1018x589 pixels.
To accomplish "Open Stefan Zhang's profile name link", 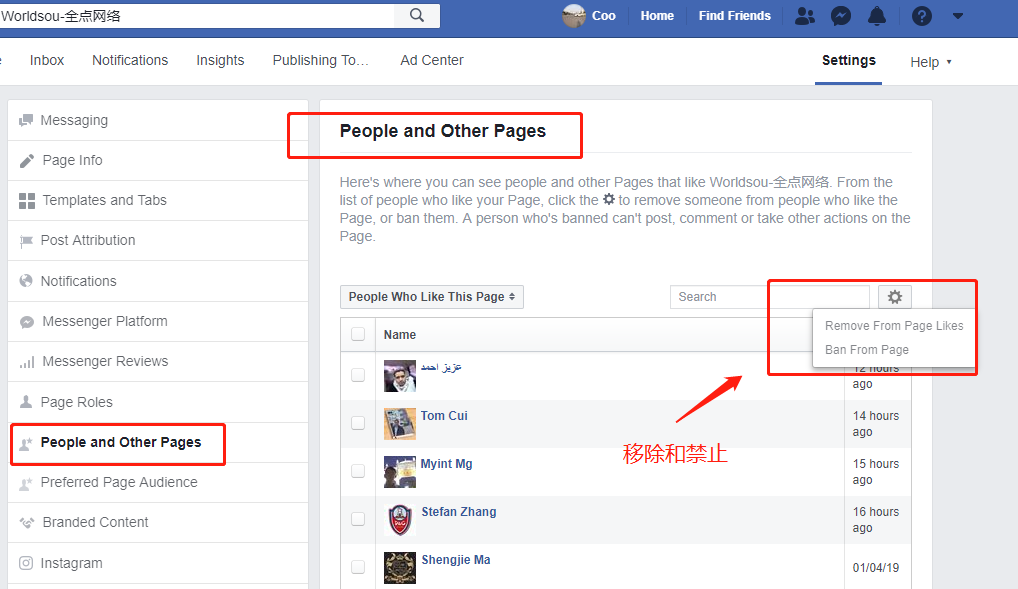I will [x=458, y=512].
